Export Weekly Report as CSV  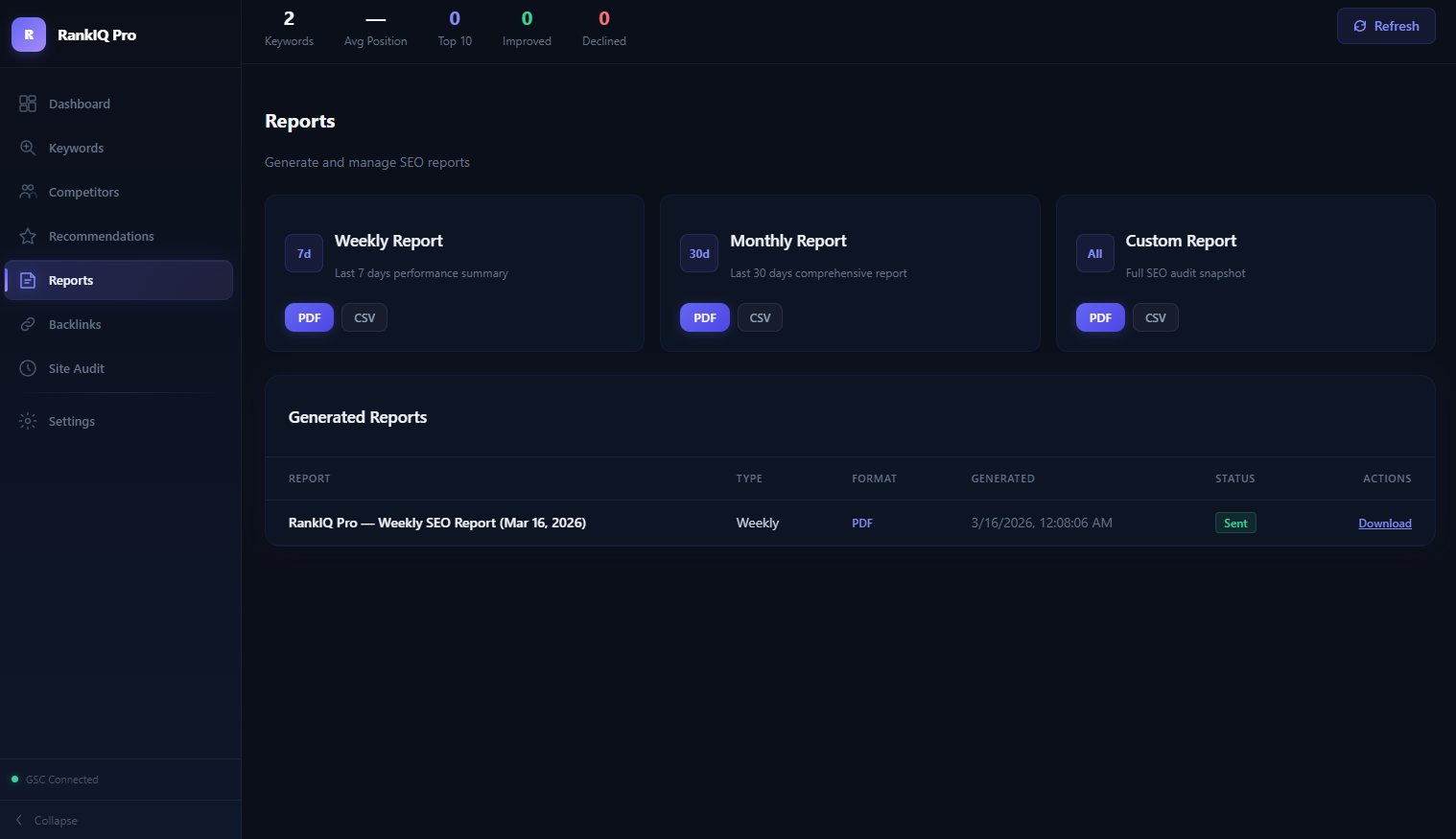[364, 317]
